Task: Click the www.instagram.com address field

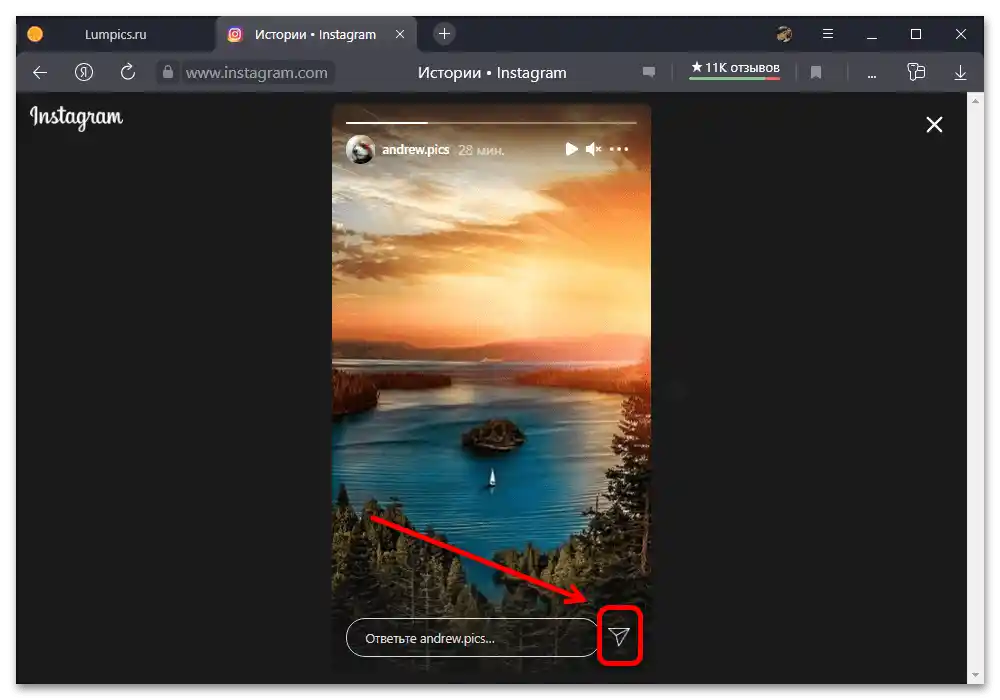Action: 256,73
